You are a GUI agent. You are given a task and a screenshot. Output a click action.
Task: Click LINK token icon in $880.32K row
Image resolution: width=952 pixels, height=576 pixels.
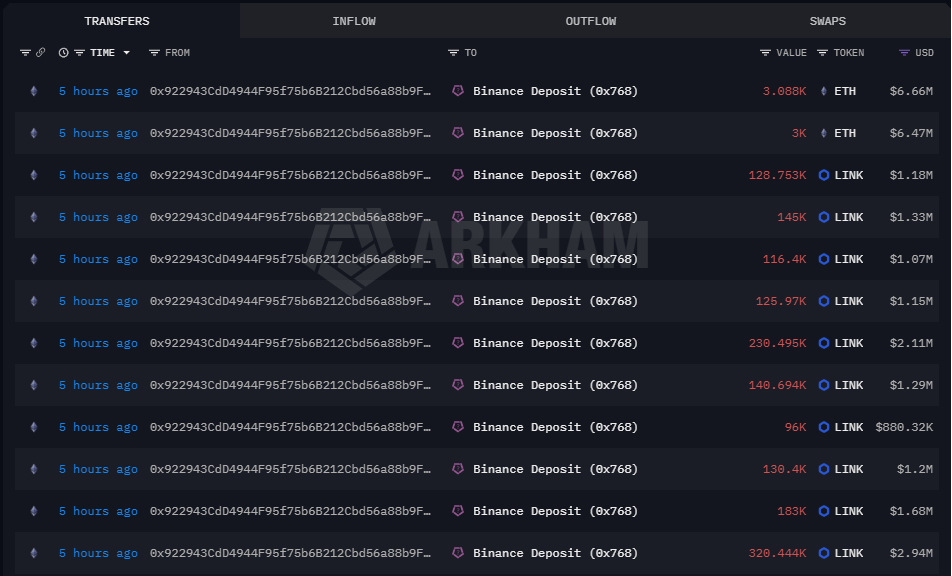click(824, 427)
